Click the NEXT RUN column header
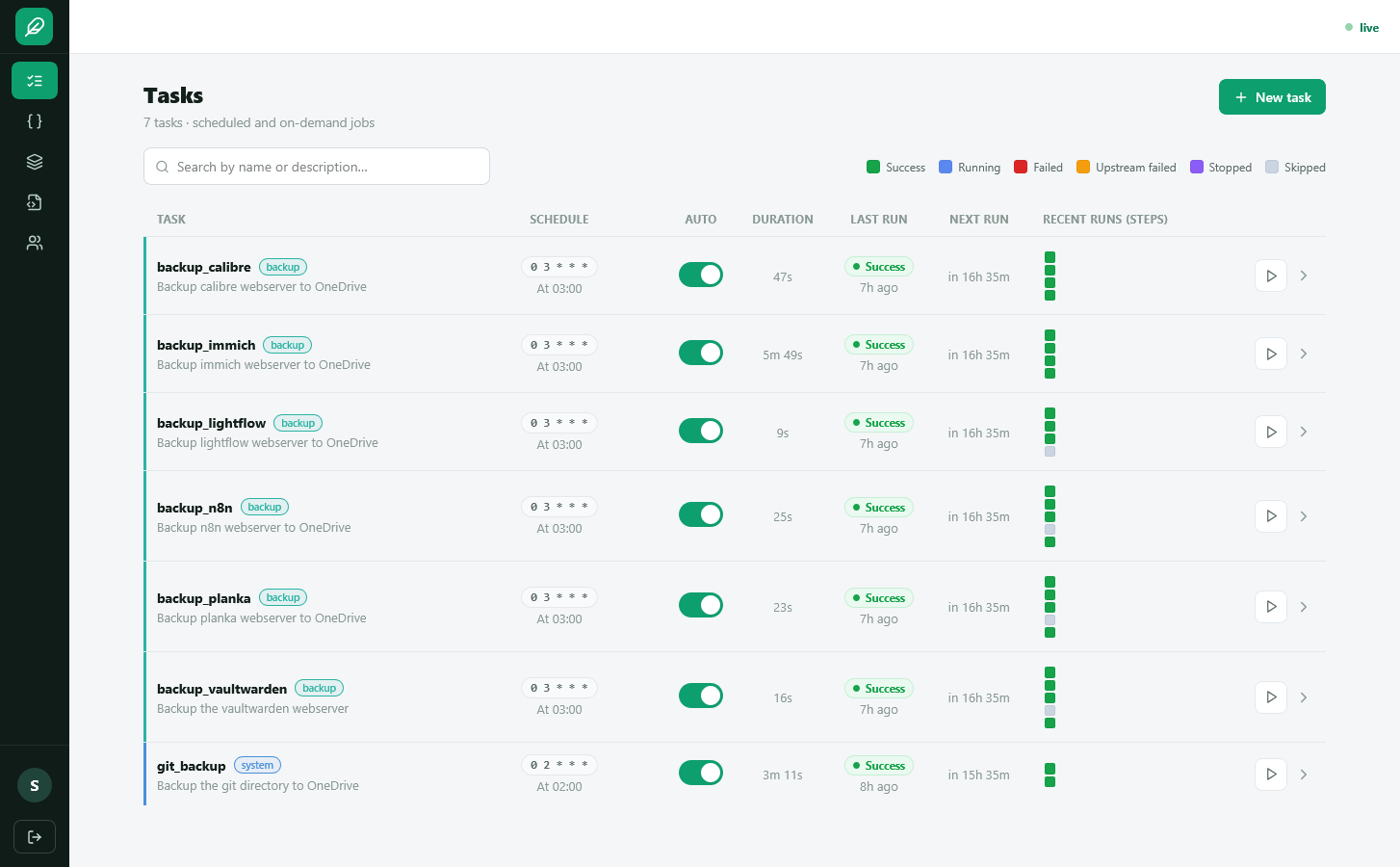1400x867 pixels. click(x=979, y=220)
